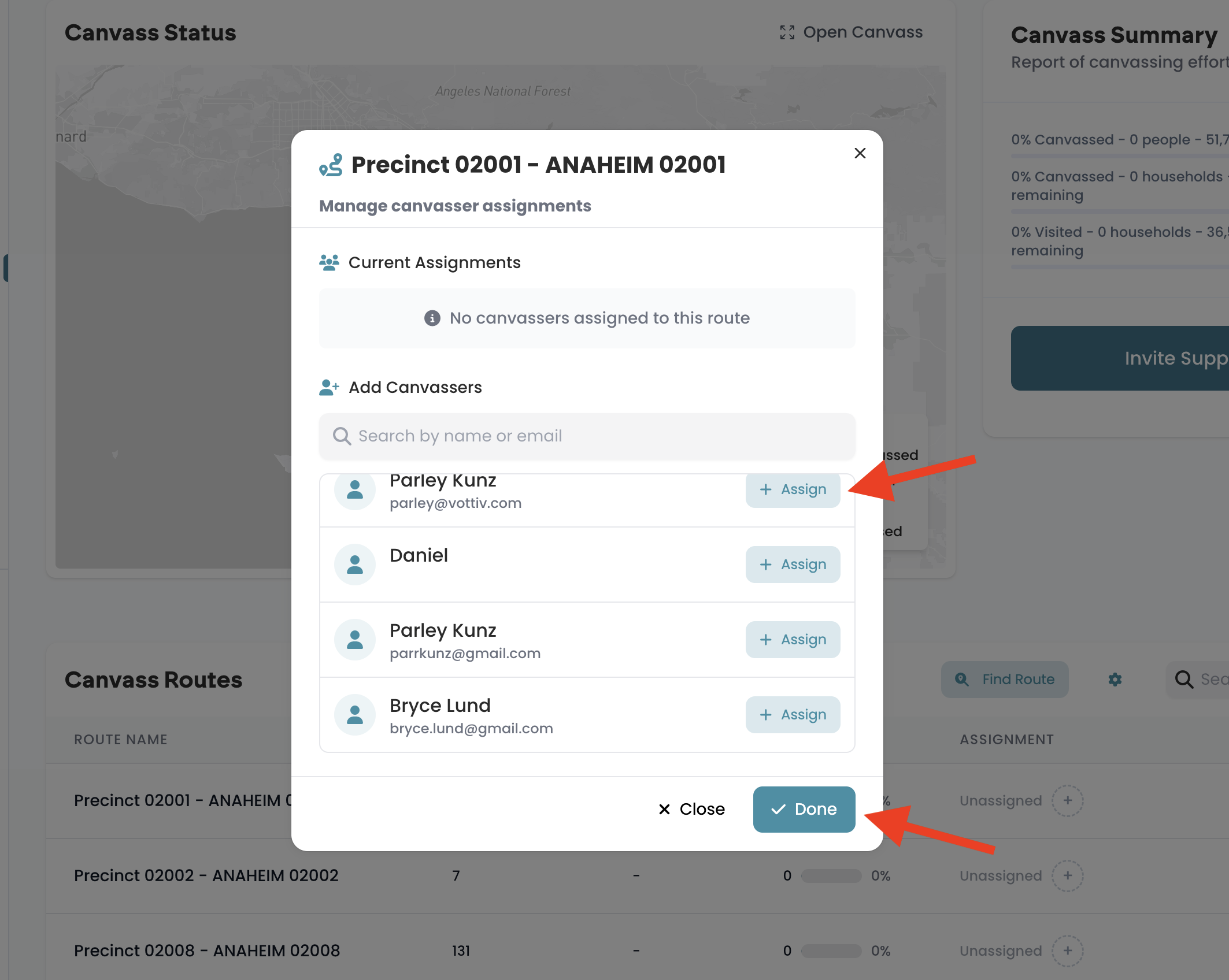Viewport: 1229px width, 980px height.
Task: Click the Current Assignments group icon
Action: point(329,263)
